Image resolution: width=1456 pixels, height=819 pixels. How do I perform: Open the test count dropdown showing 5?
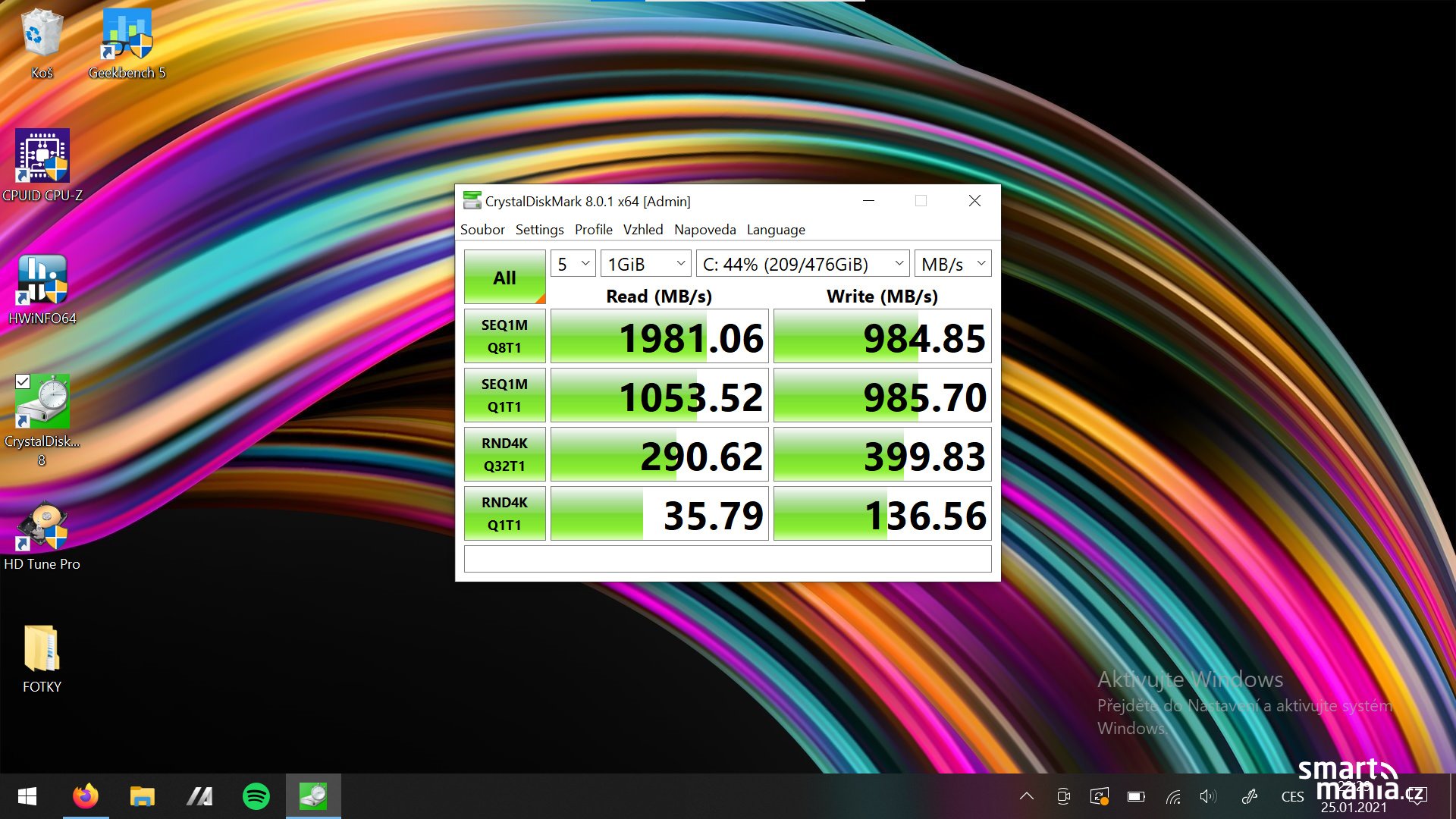point(573,264)
